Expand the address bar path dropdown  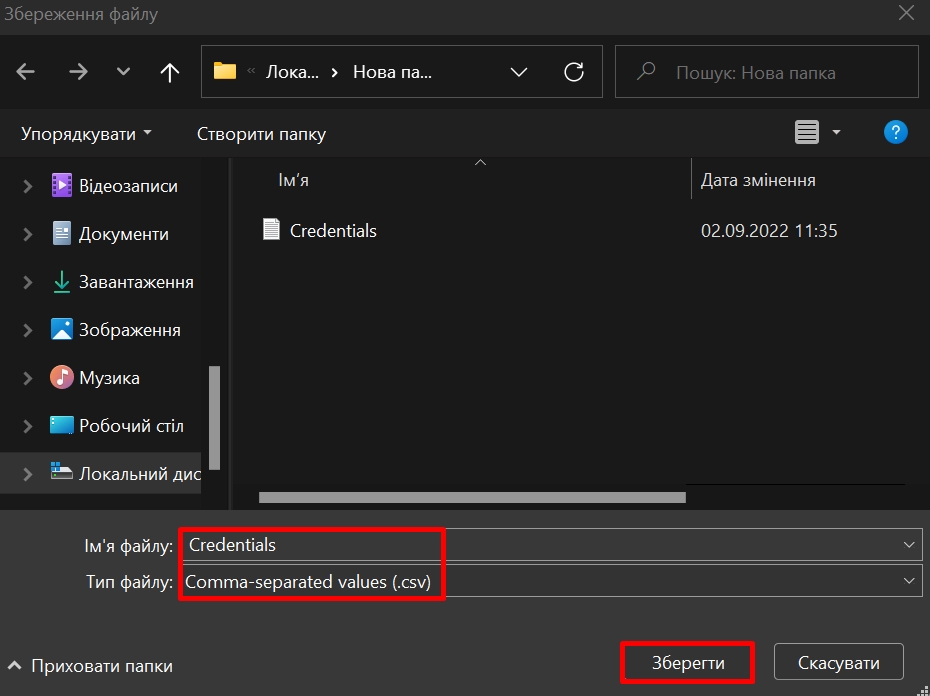(519, 72)
